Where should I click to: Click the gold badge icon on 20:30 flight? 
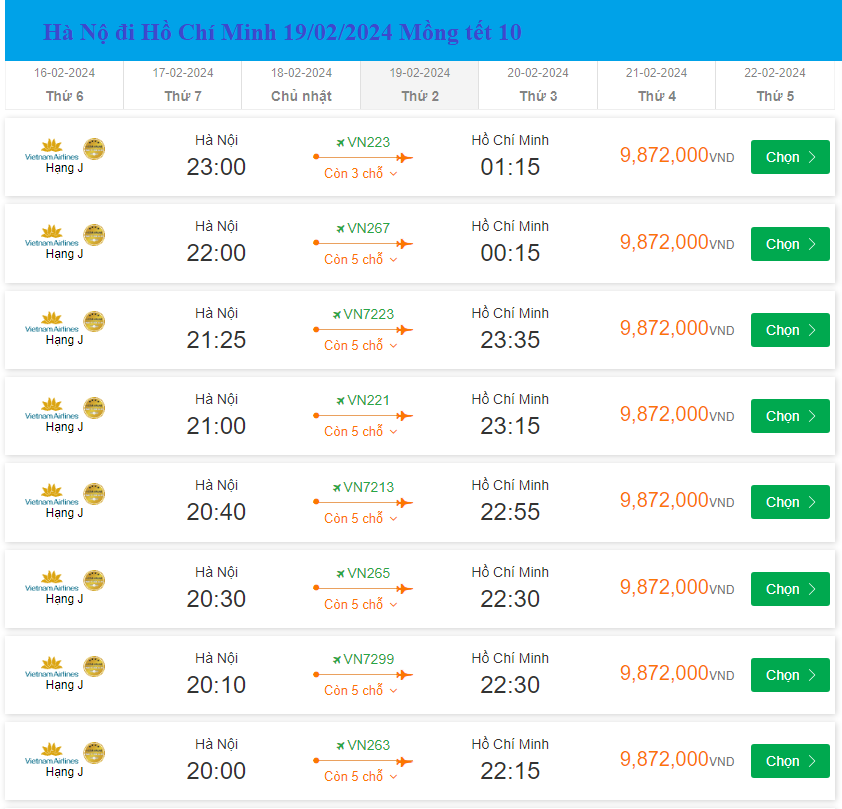click(94, 580)
